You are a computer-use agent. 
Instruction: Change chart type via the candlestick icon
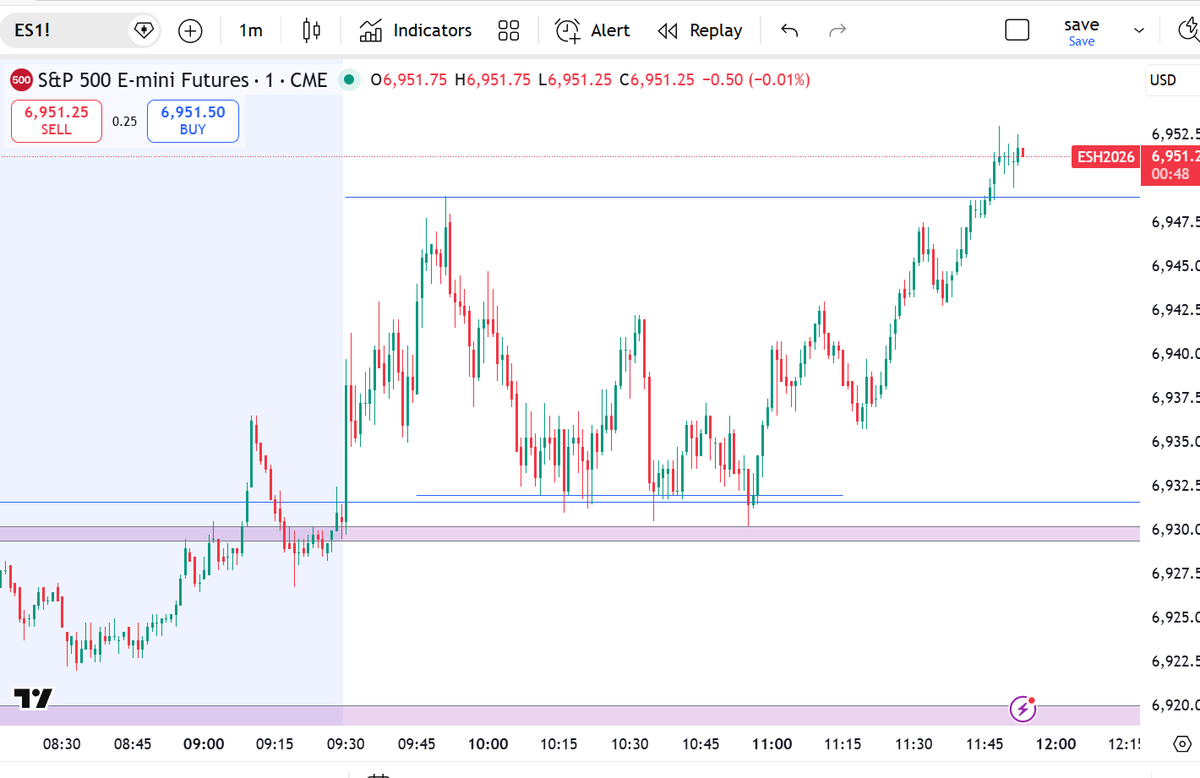[311, 31]
